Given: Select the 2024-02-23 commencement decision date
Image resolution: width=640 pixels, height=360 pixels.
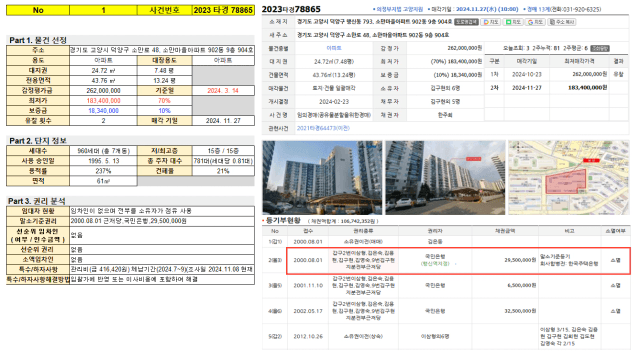Looking at the screenshot, I should coord(334,102).
